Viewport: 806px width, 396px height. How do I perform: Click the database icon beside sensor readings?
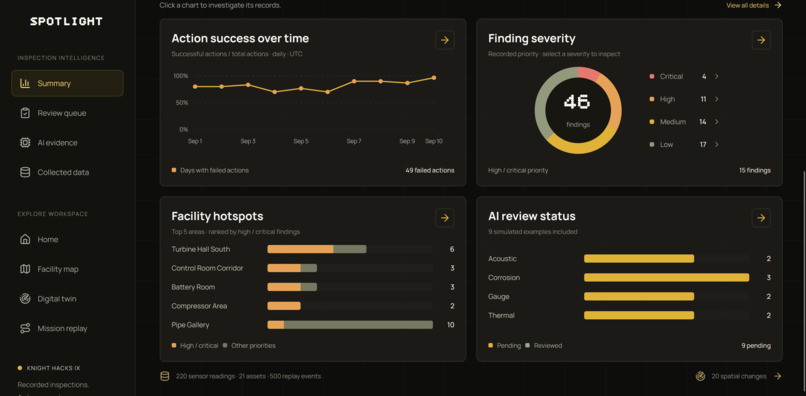[x=164, y=376]
